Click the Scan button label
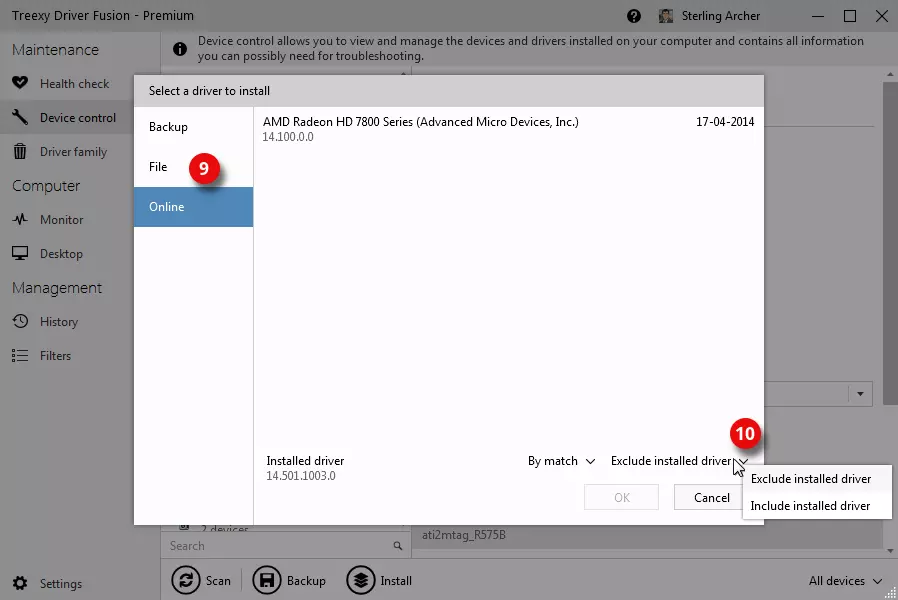This screenshot has width=898, height=600. pos(218,581)
